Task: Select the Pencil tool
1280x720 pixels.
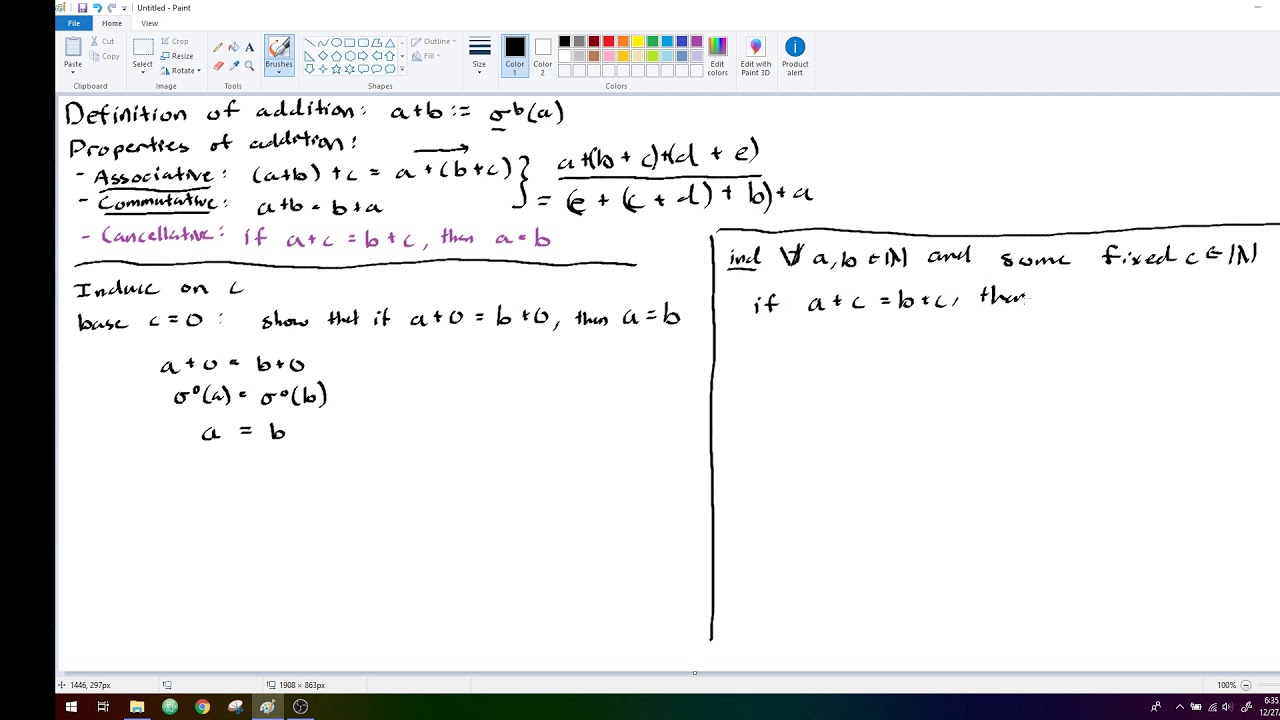Action: [x=218, y=47]
